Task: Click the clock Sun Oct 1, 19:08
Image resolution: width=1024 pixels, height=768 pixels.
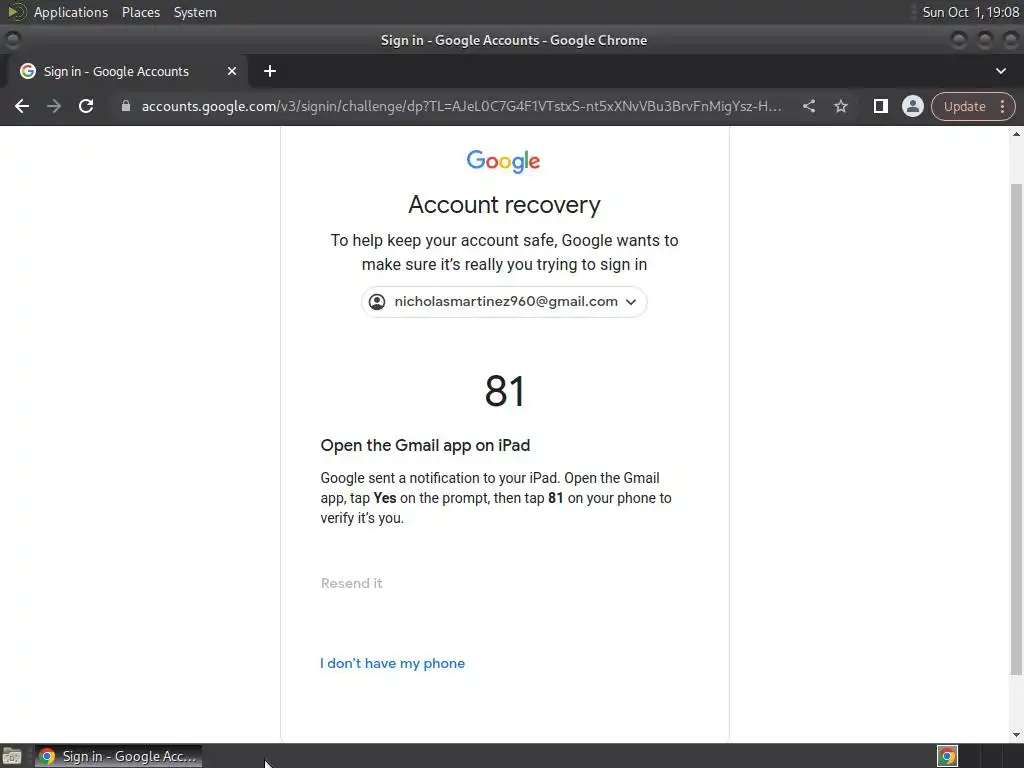Action: [970, 12]
